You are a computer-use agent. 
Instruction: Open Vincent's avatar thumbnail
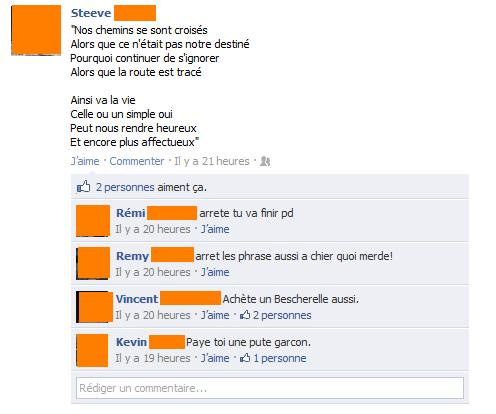click(94, 307)
